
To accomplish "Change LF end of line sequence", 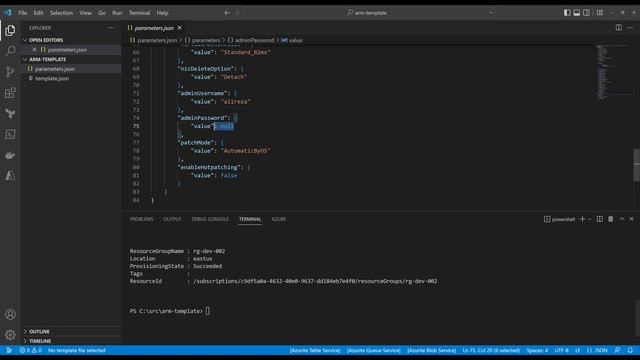I will [x=578, y=350].
